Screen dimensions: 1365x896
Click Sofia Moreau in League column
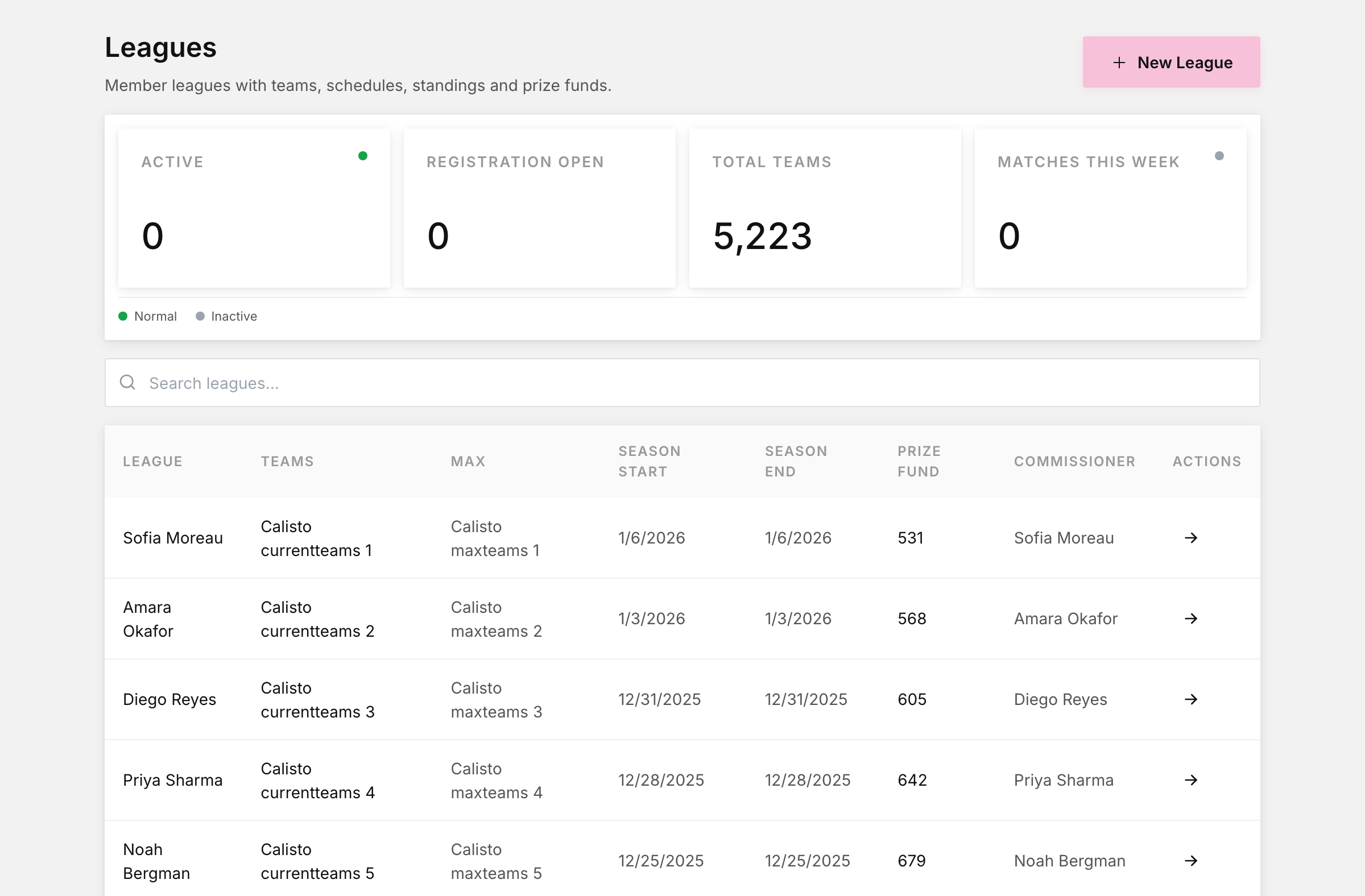point(173,538)
